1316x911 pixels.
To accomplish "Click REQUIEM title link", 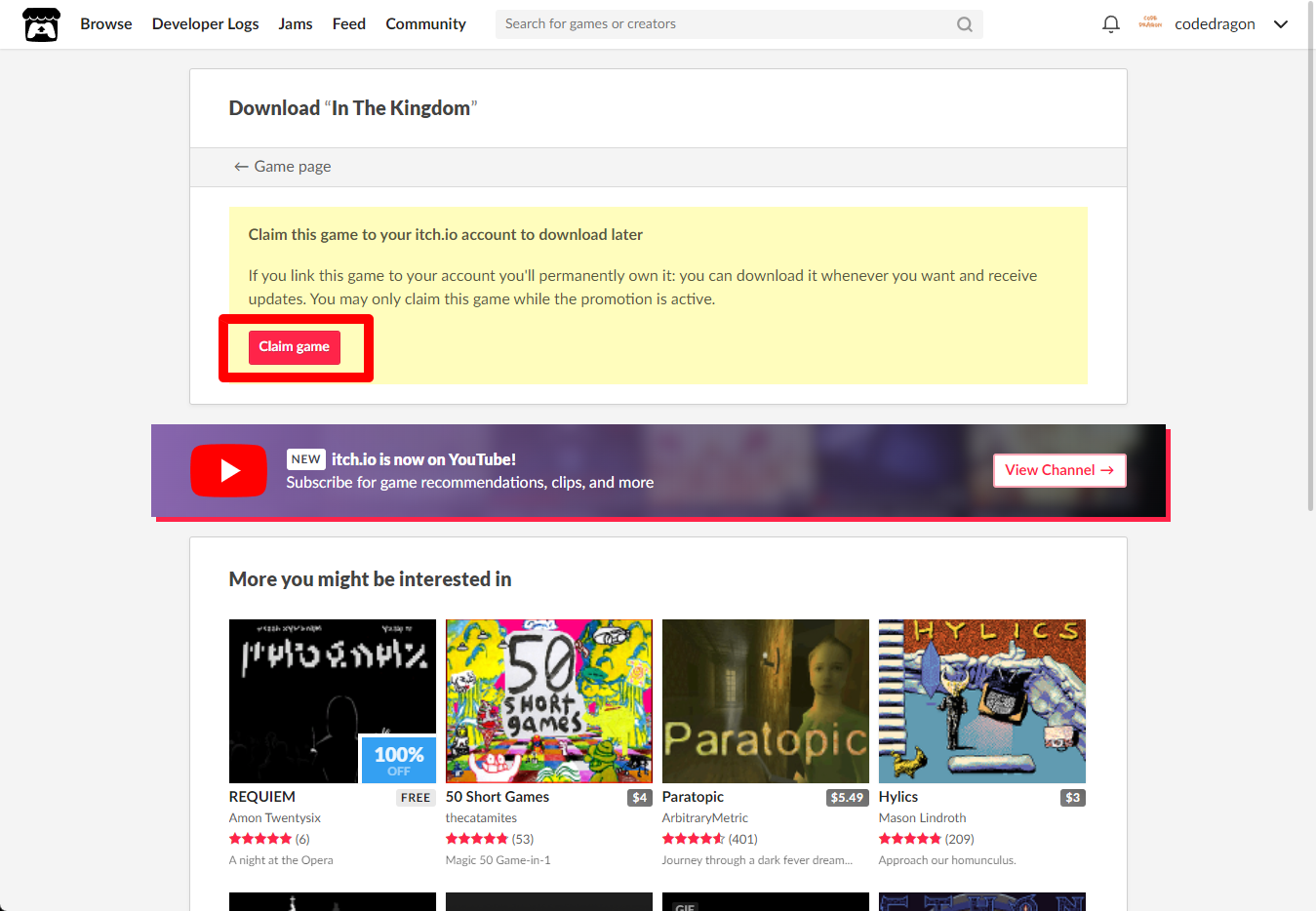I will pos(262,797).
